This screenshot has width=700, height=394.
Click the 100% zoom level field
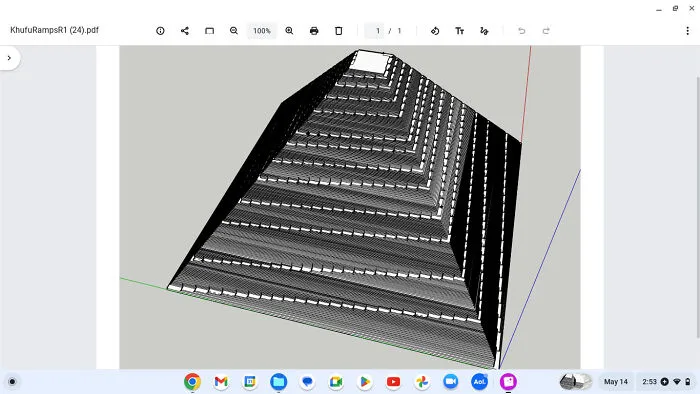point(262,31)
